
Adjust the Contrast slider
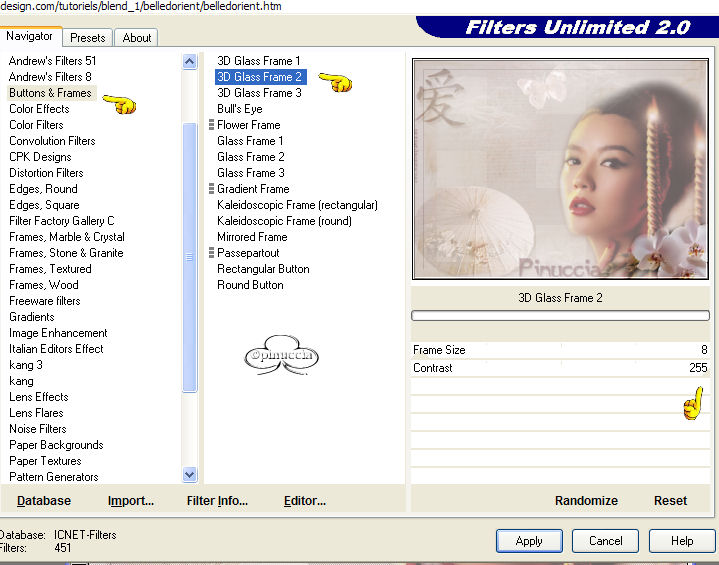coord(560,368)
